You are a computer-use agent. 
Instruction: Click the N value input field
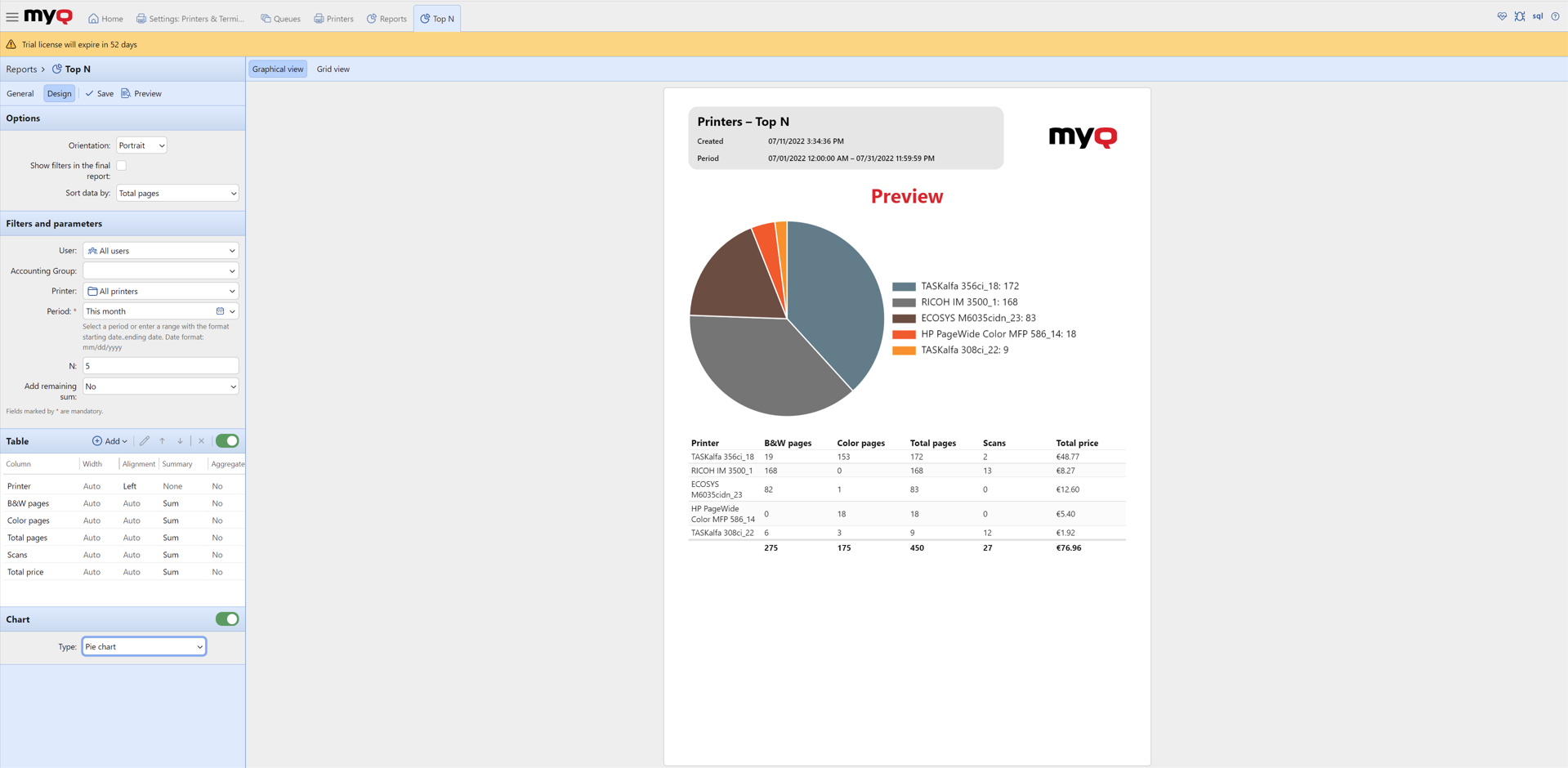(x=161, y=366)
